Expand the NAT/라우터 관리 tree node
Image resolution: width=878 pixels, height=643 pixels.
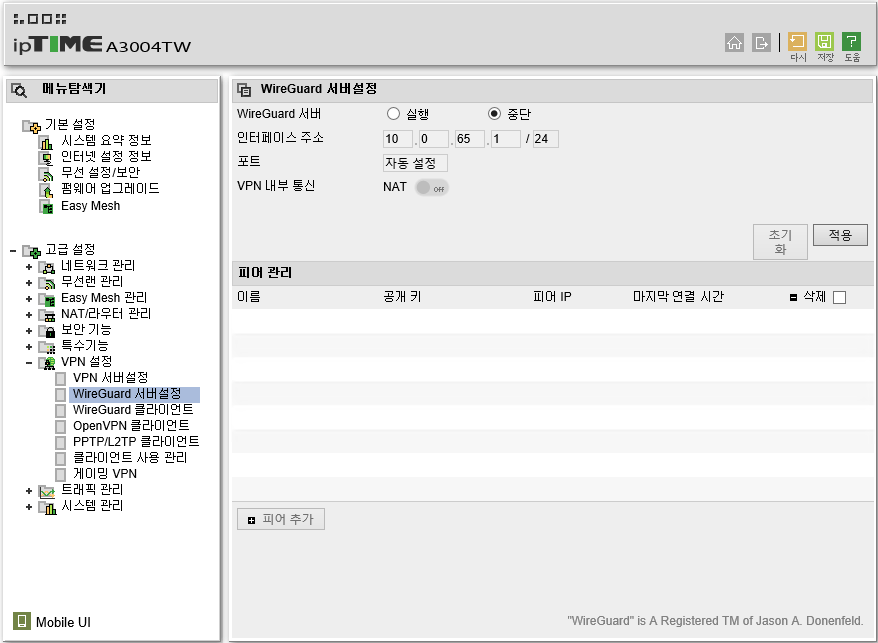point(29,315)
